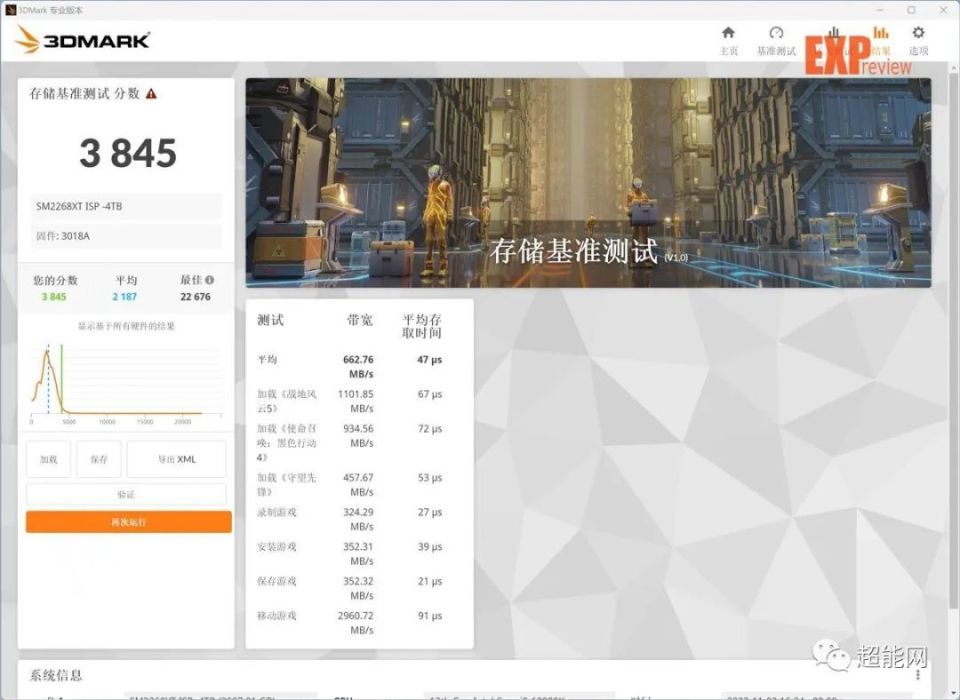Export results using 导出 XML

click(176, 458)
